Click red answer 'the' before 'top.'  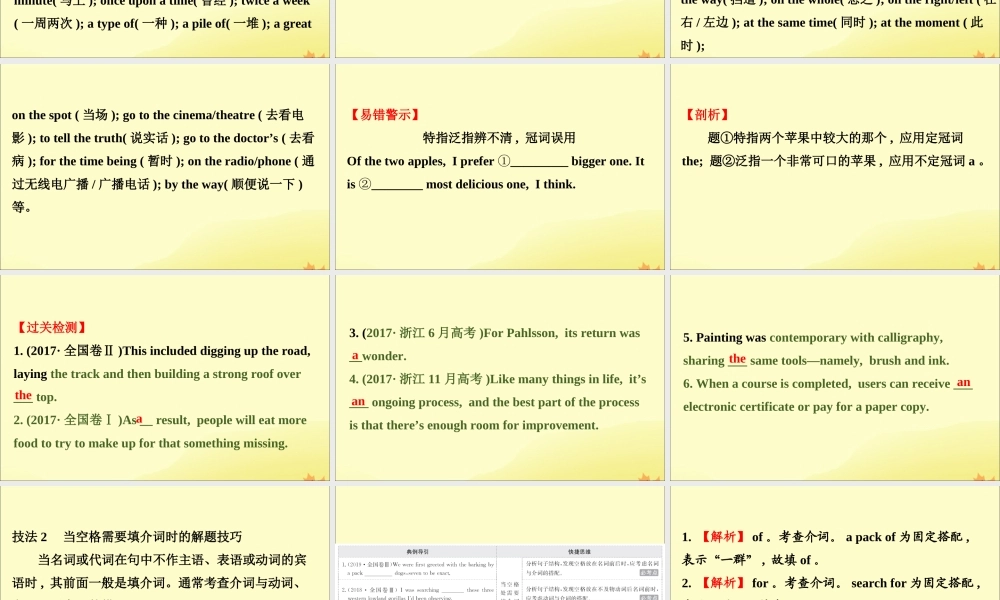[x=23, y=395]
